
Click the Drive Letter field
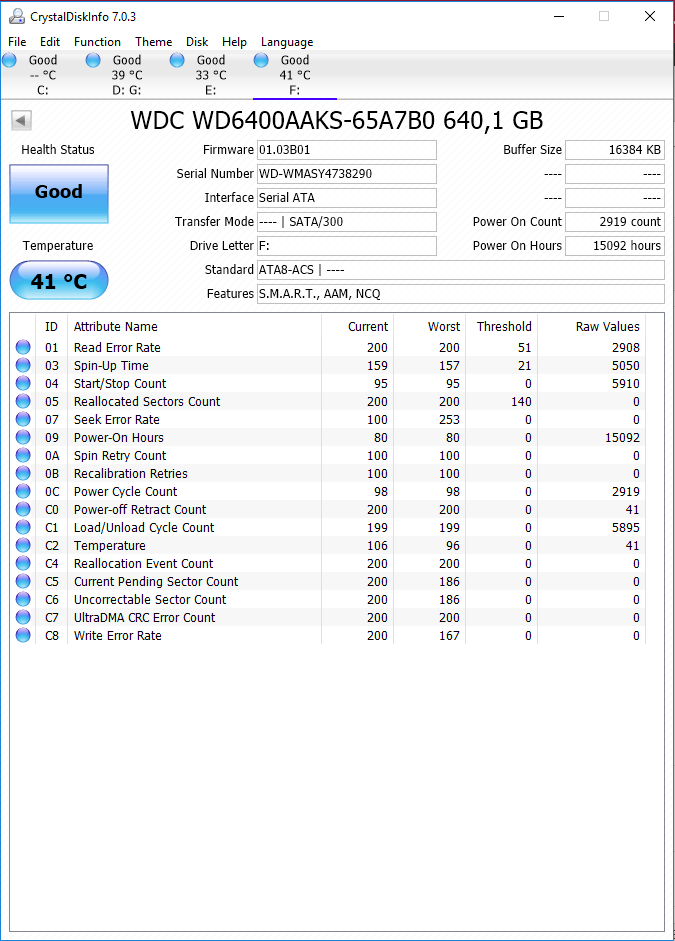[347, 246]
